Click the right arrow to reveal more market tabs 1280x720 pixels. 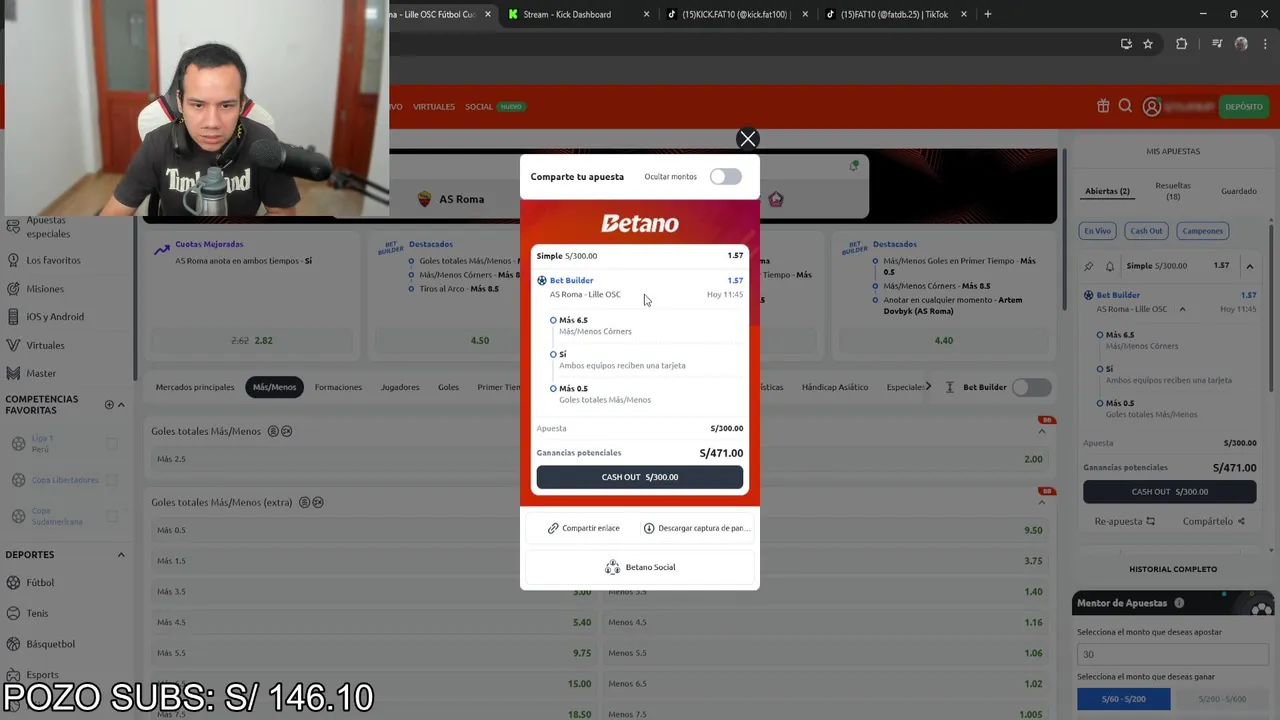tap(928, 386)
